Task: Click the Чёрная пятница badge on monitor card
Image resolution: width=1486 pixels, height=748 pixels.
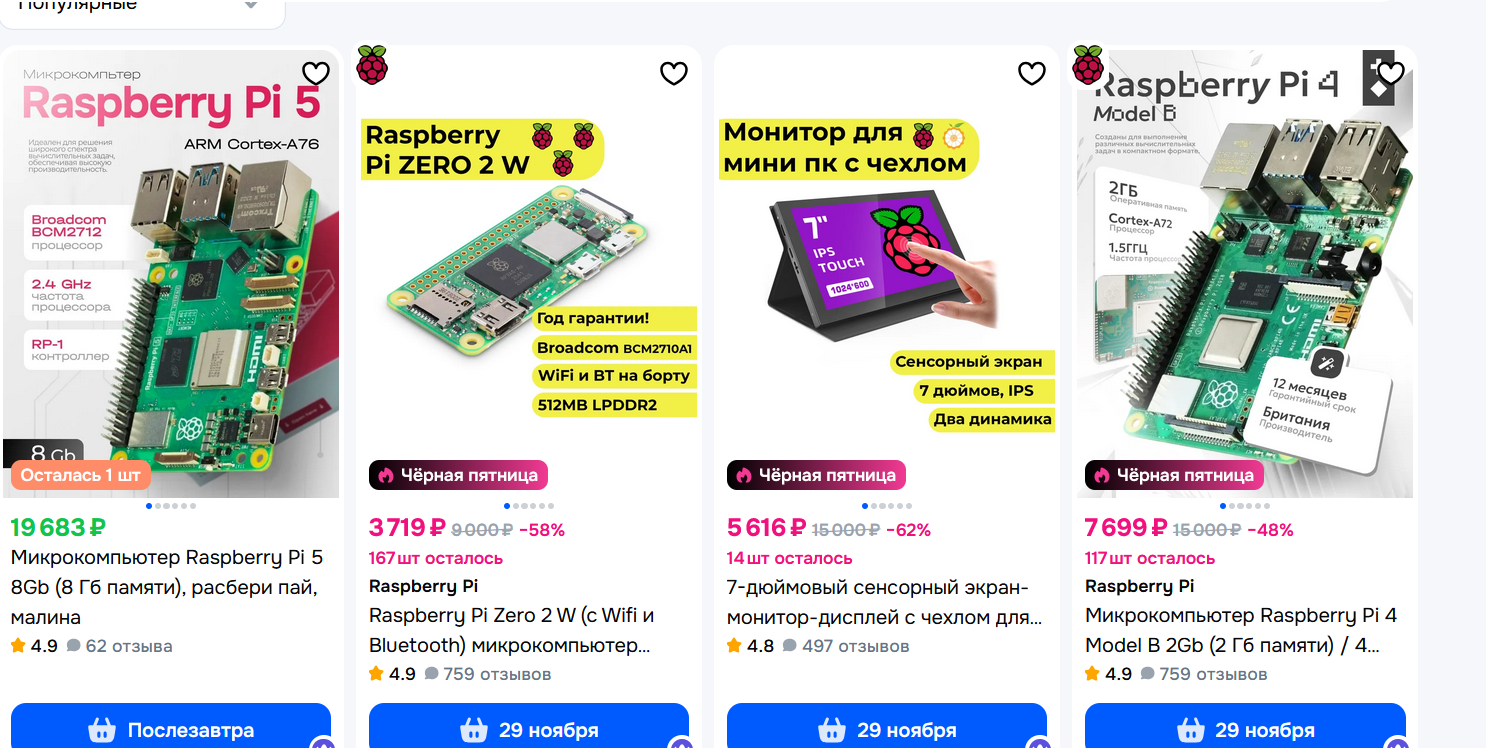Action: coord(816,475)
